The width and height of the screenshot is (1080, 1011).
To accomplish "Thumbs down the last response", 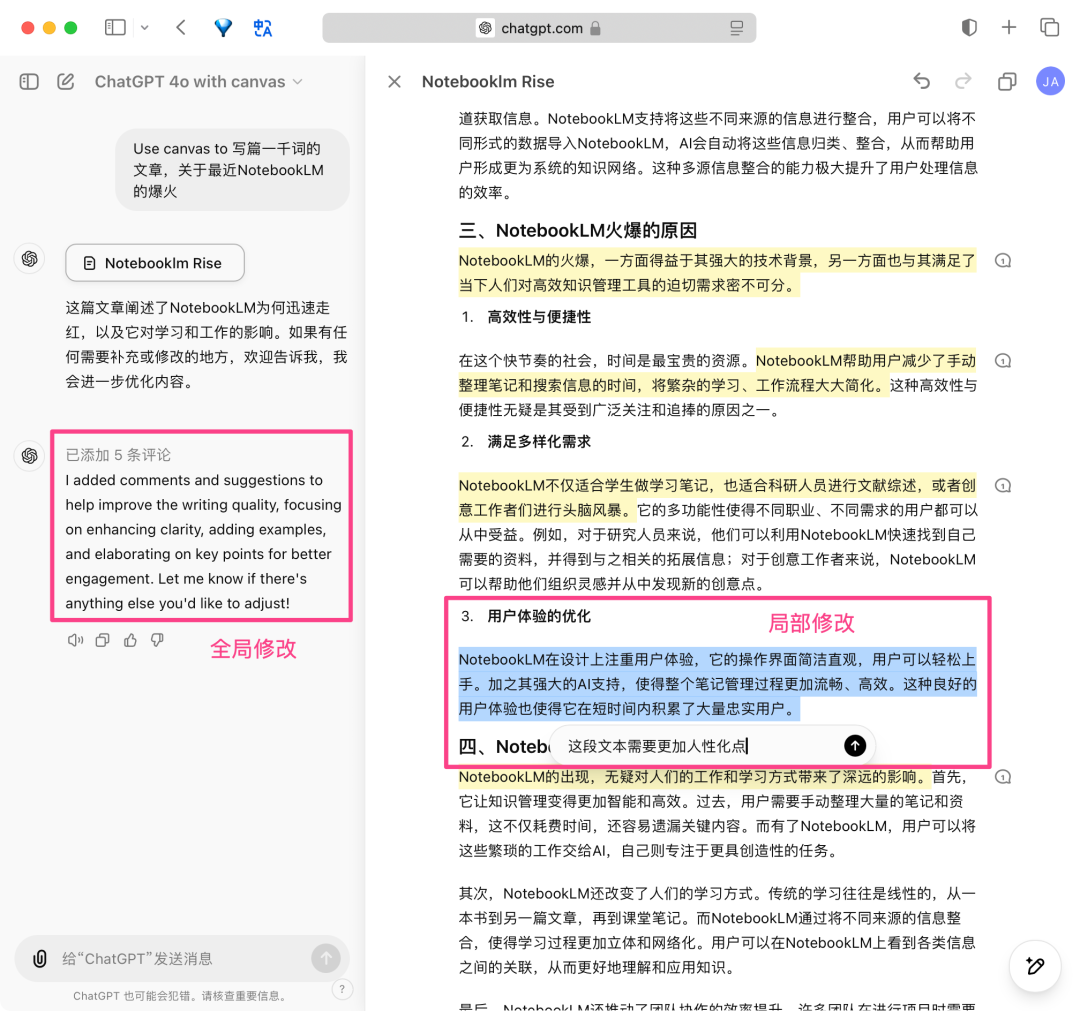I will [158, 640].
